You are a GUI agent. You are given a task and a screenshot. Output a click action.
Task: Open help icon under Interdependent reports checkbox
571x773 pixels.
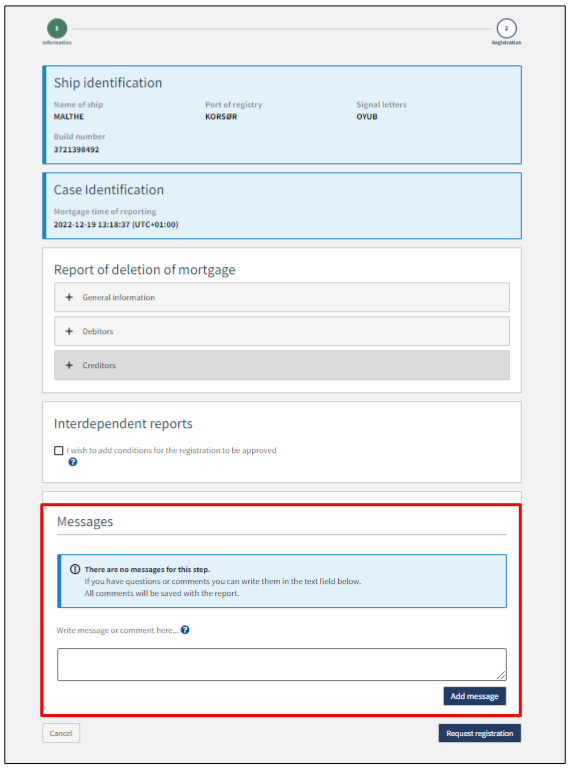pyautogui.click(x=73, y=462)
